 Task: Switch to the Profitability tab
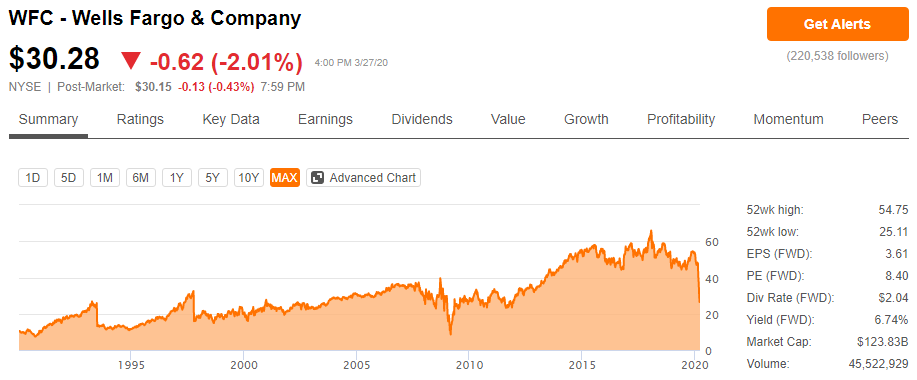coord(681,120)
